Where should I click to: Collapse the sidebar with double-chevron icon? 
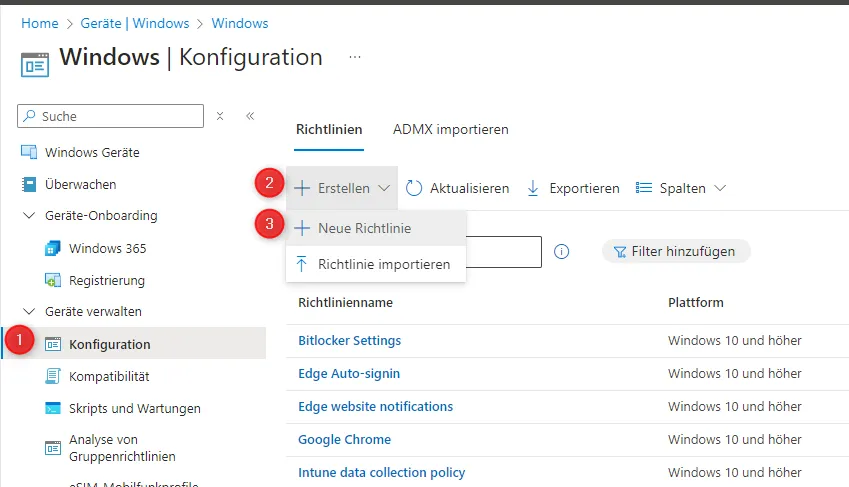[x=250, y=116]
